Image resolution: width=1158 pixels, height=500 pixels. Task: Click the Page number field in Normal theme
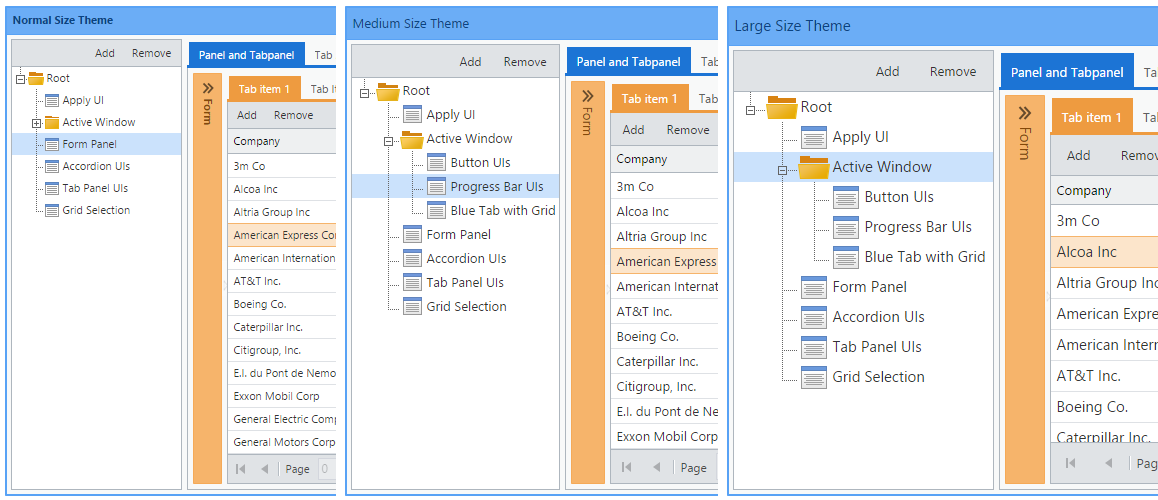[x=326, y=469]
